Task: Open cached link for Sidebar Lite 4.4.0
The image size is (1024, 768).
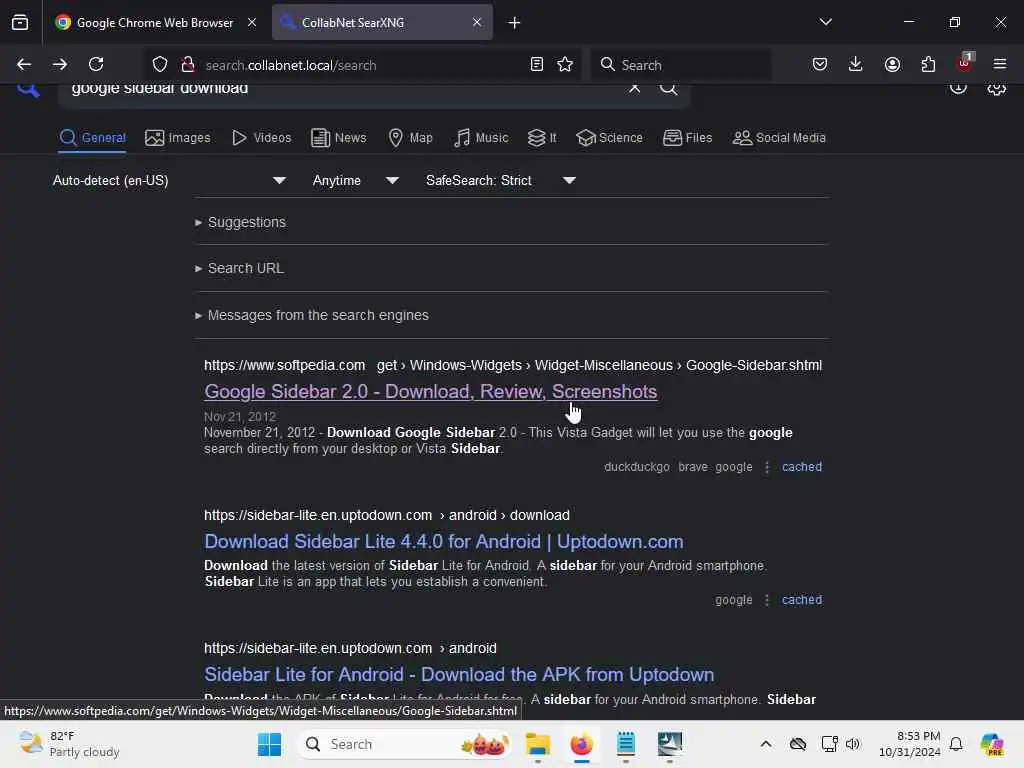Action: pyautogui.click(x=802, y=600)
